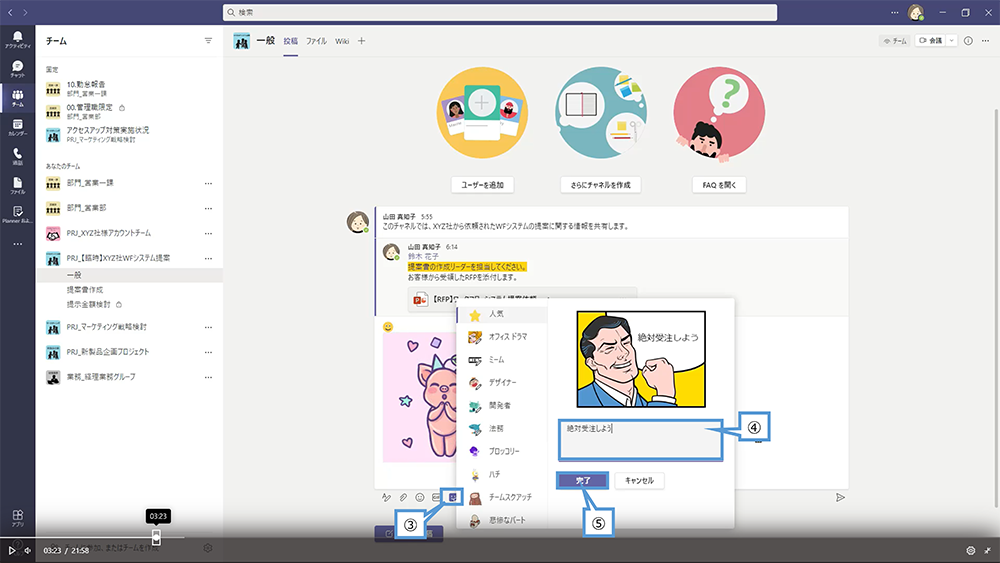Screen dimensions: 1000x563
Task: Click the format text icon
Action: [x=386, y=497]
